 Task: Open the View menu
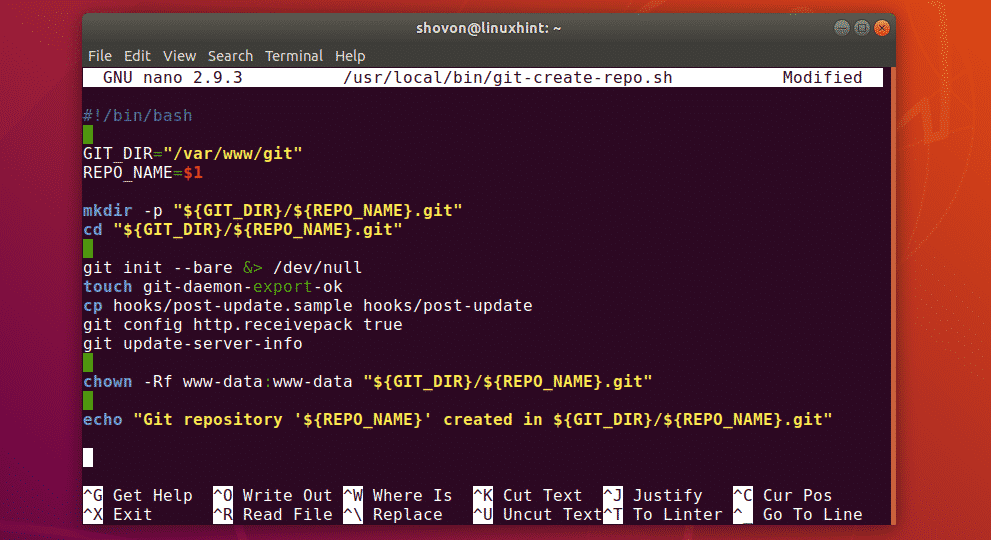[x=179, y=56]
